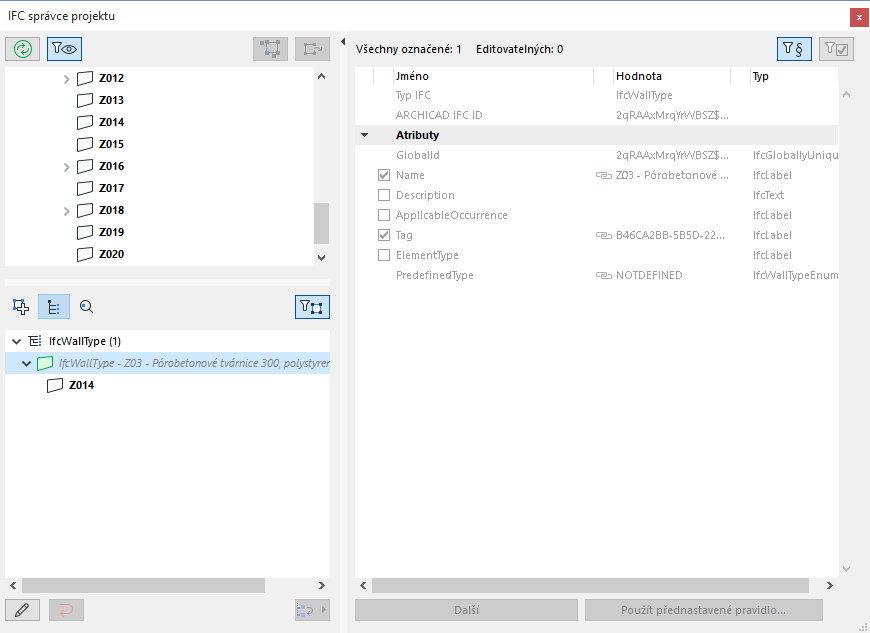Click the filter by IFC scheme icon
The width and height of the screenshot is (870, 633).
[794, 48]
